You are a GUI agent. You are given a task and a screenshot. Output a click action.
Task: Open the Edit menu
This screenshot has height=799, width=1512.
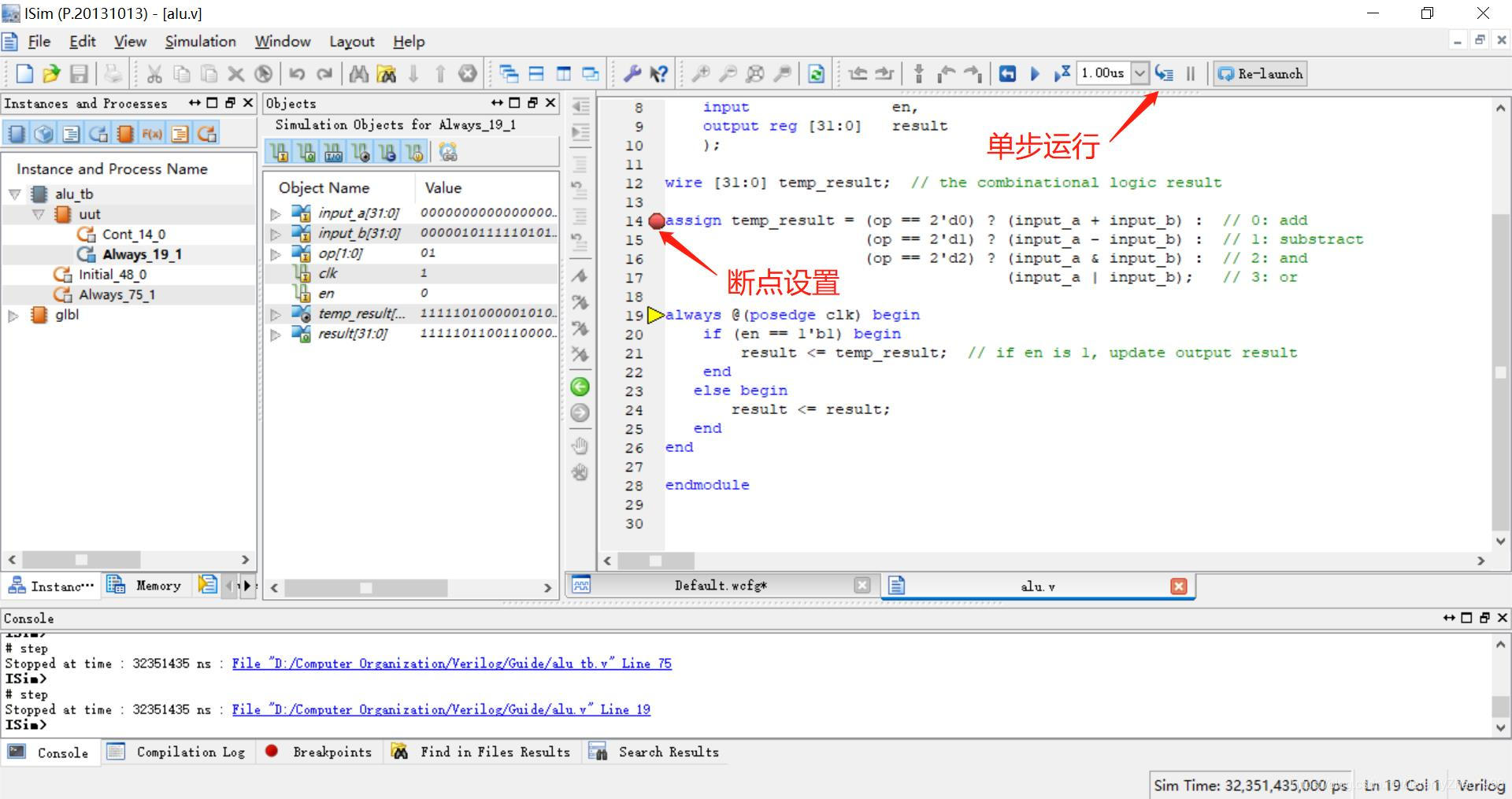[x=83, y=42]
